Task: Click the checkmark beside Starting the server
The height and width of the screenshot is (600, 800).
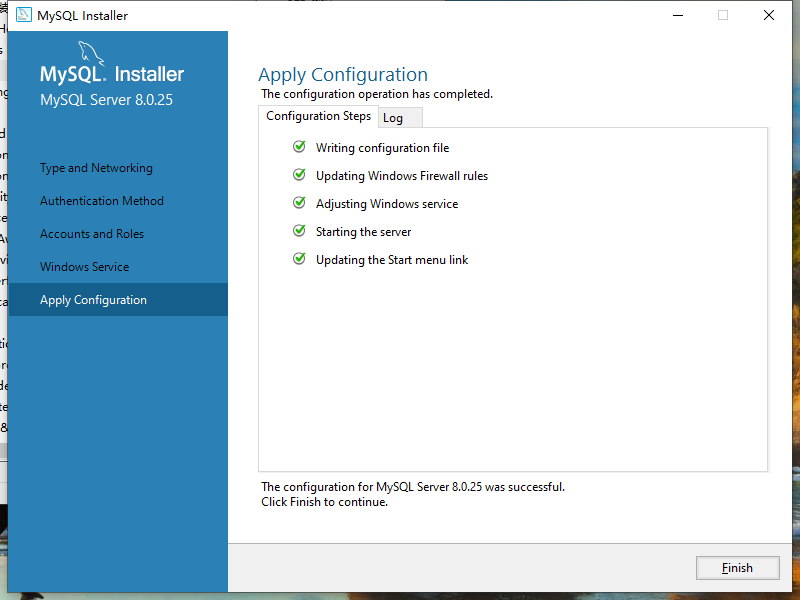Action: tap(299, 231)
